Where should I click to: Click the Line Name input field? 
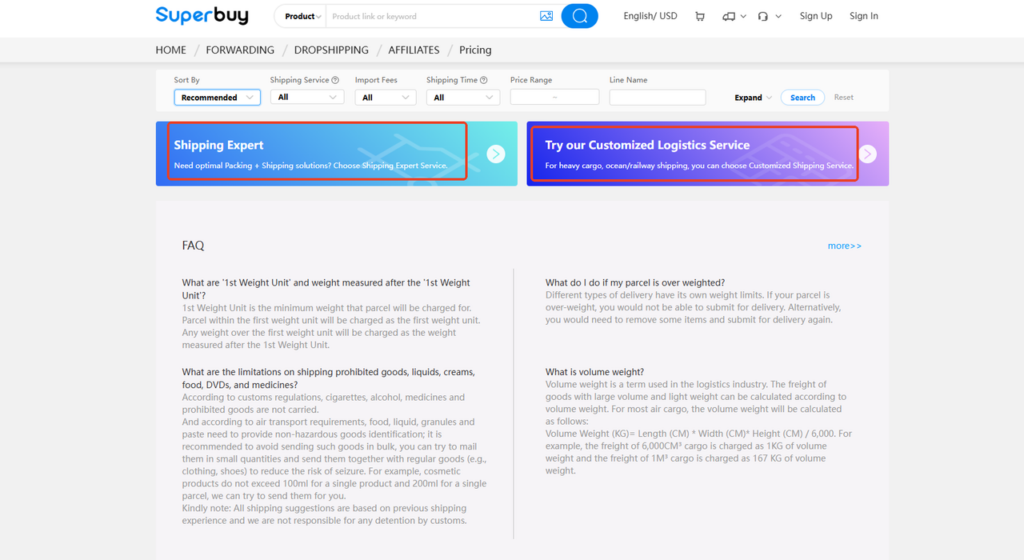(657, 98)
